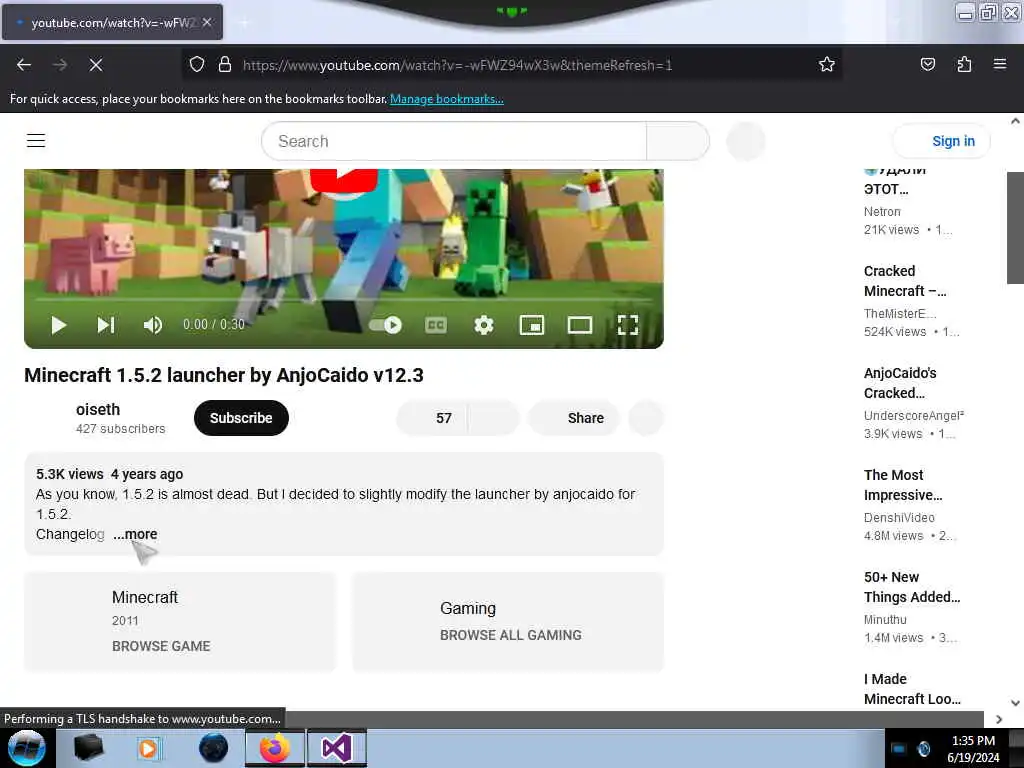Play the Minecraft launcher video
1024x768 pixels.
pos(58,325)
